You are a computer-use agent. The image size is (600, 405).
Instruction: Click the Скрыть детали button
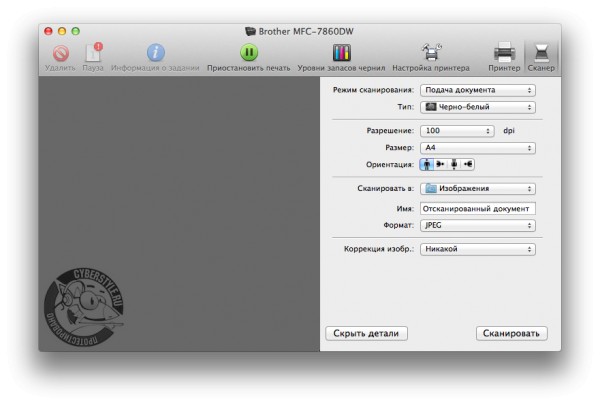pyautogui.click(x=366, y=333)
